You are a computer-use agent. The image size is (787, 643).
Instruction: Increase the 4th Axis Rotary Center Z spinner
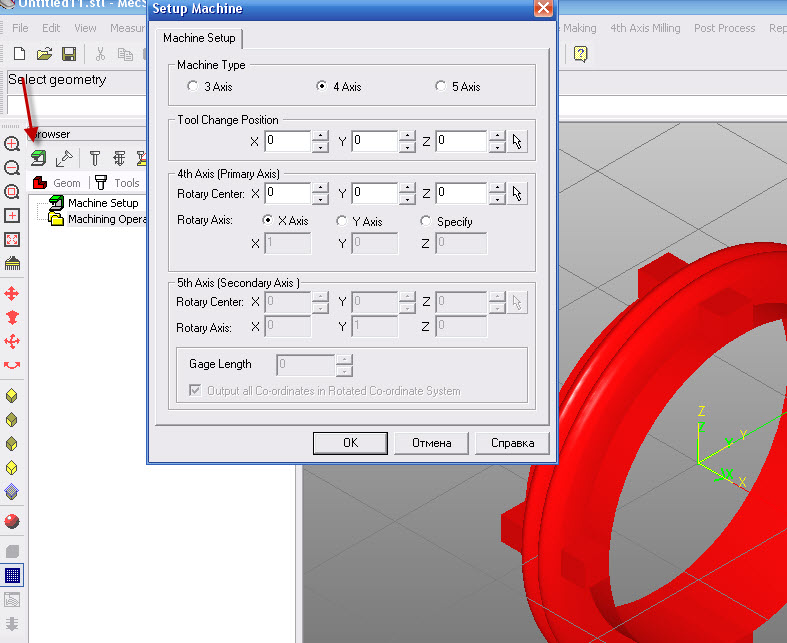tap(497, 188)
